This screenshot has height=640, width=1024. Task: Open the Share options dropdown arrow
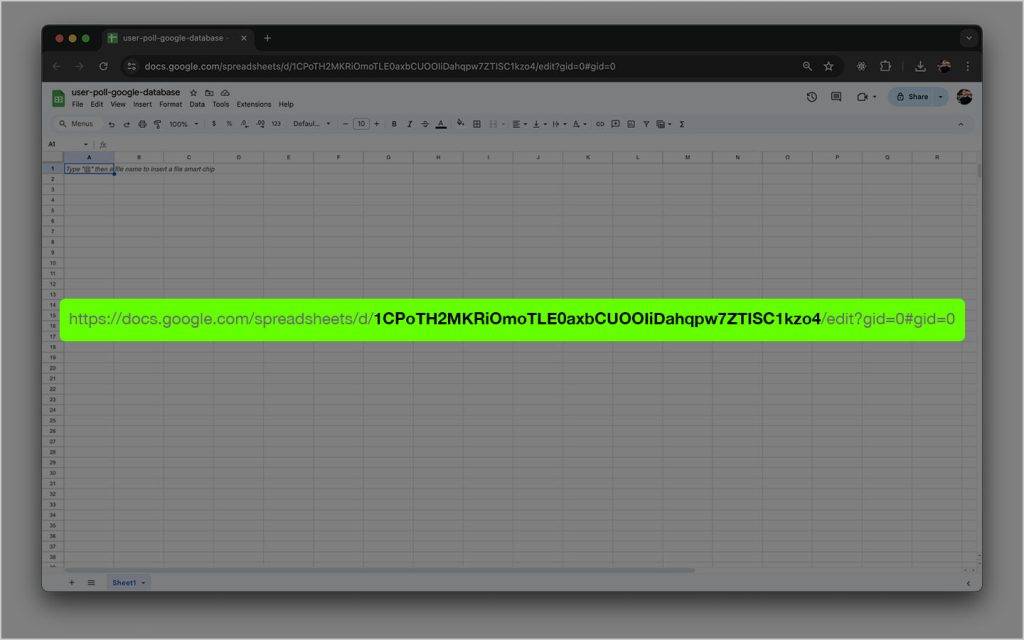click(941, 97)
